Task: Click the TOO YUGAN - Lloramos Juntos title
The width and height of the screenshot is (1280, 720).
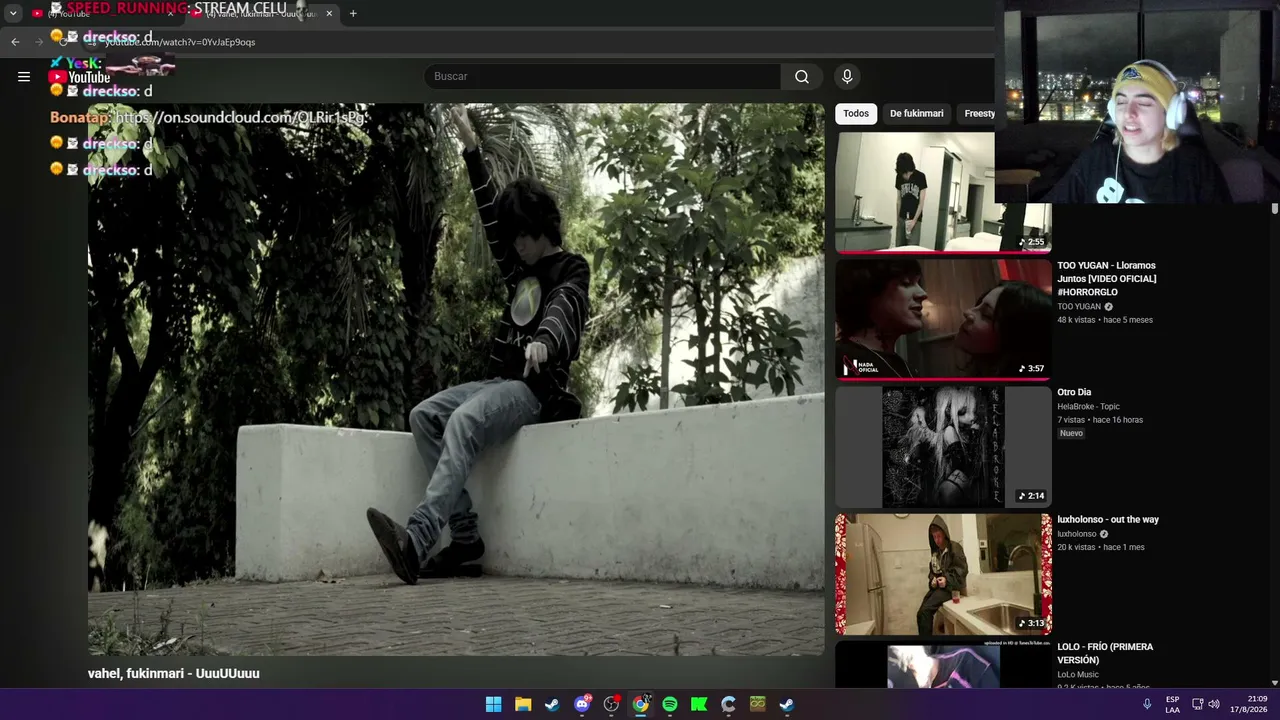Action: [1107, 279]
